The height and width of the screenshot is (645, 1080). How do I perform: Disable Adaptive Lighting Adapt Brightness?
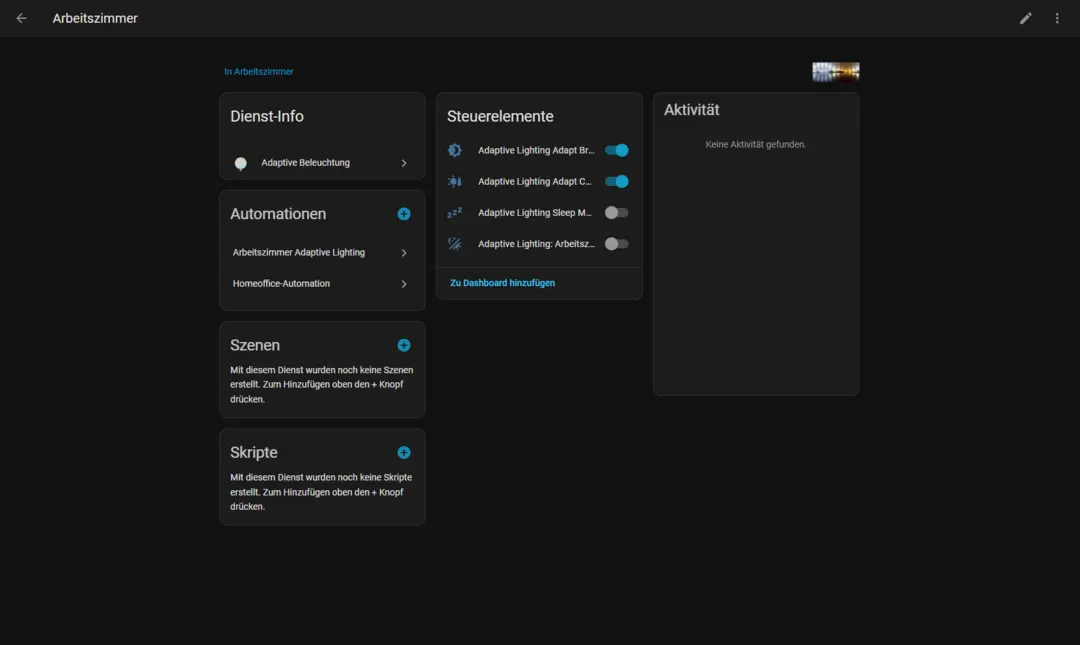coord(617,150)
